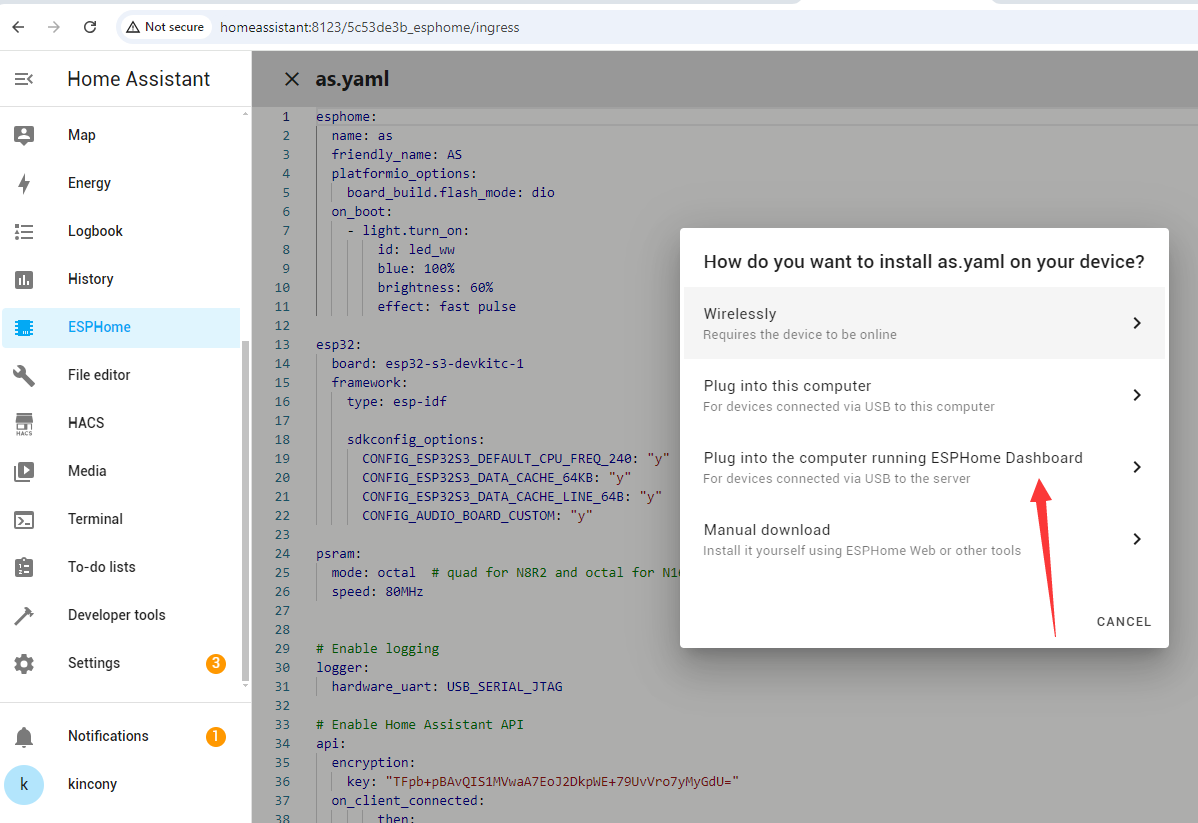1198x823 pixels.
Task: Expand the ESPHome Dashboard server option chevron
Action: [1136, 467]
